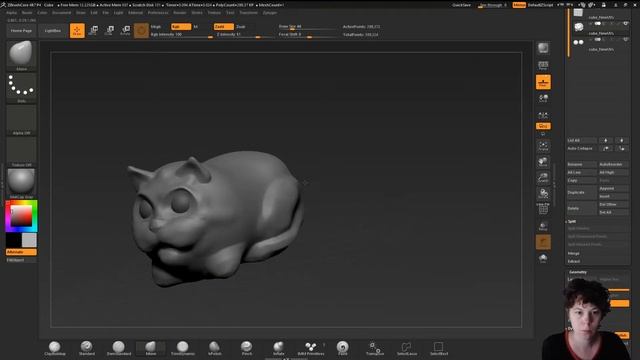Image resolution: width=640 pixels, height=360 pixels.
Task: Click the Rgb Intensity slider
Action: [182, 35]
